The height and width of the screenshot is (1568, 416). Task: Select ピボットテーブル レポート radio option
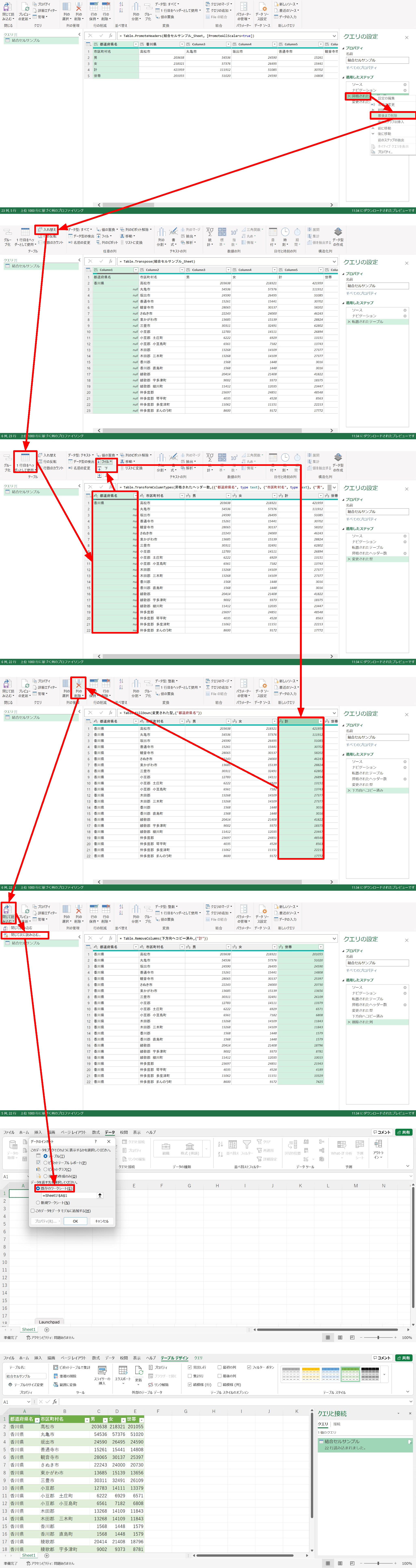click(x=46, y=1163)
